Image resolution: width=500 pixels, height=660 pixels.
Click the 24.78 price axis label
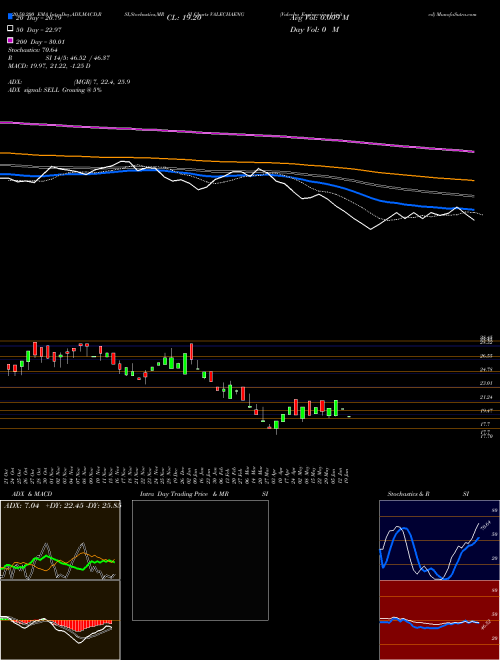487,370
